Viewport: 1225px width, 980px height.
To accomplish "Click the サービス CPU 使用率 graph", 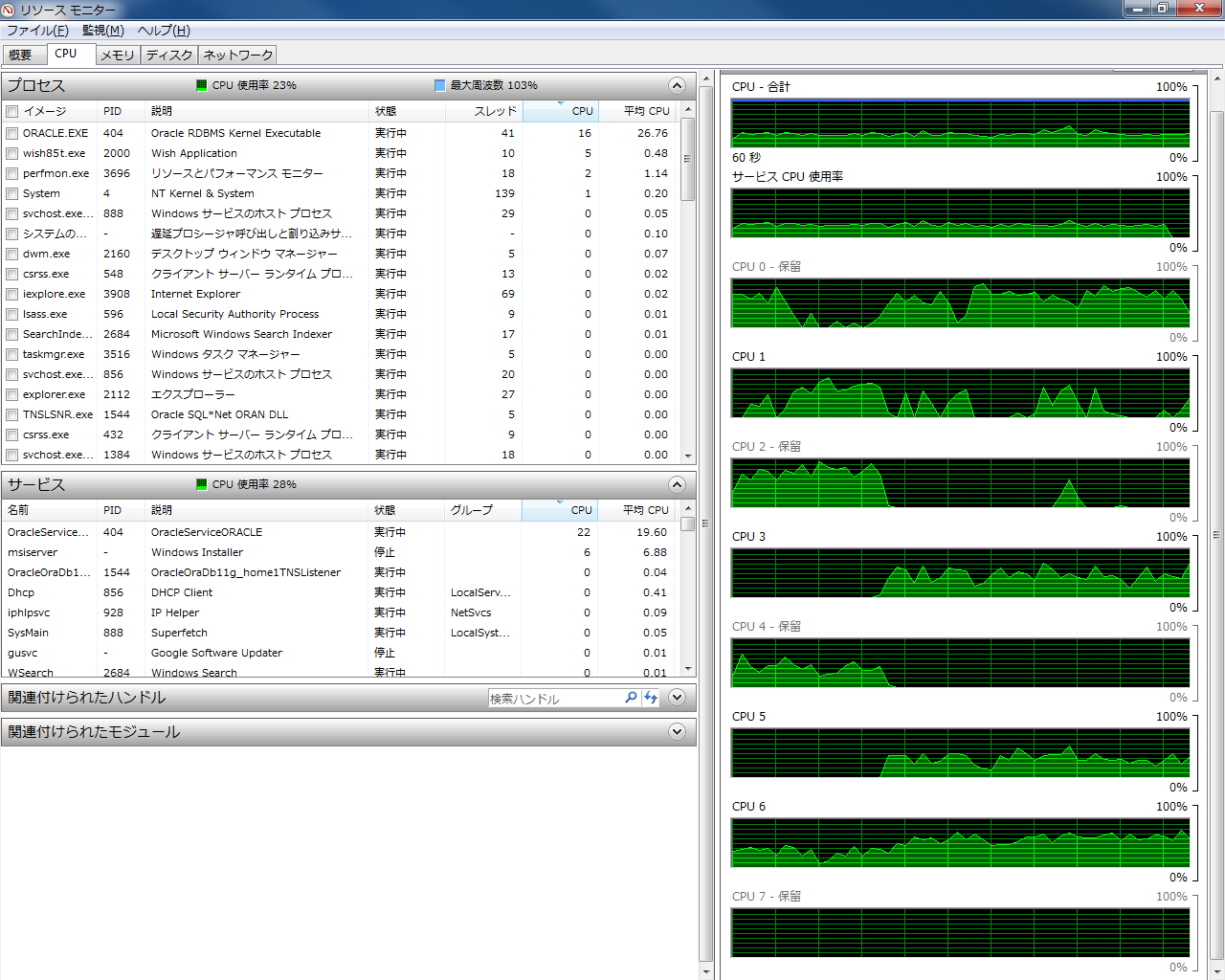I will coord(960,212).
